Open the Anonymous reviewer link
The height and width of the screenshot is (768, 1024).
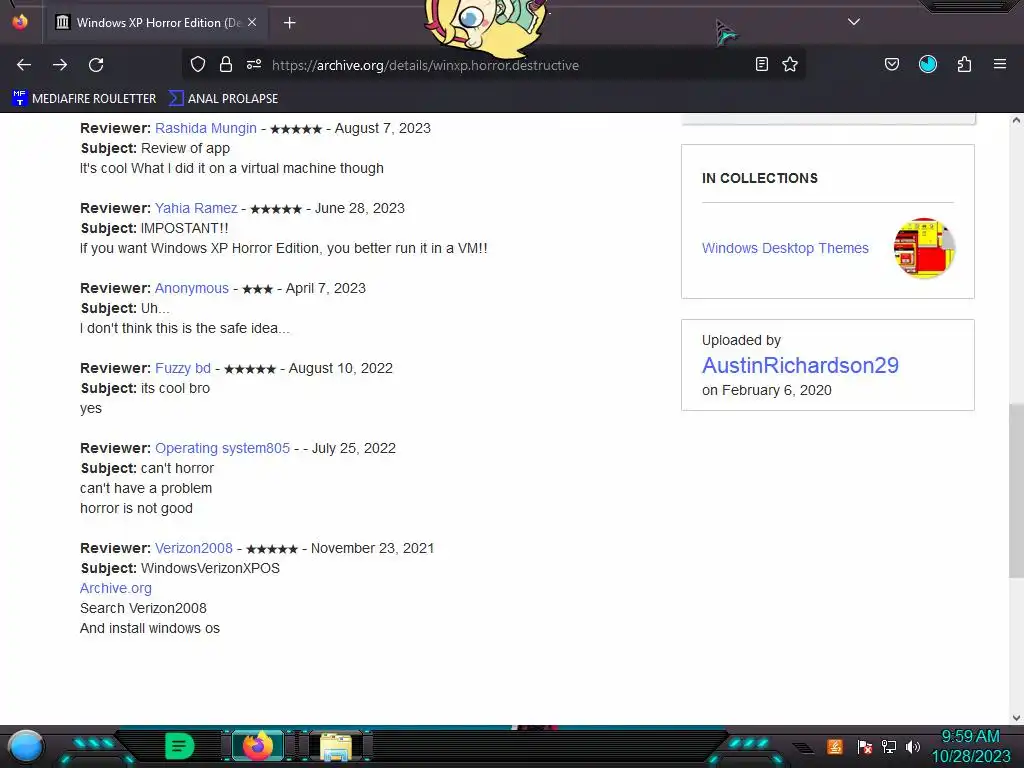pyautogui.click(x=192, y=288)
